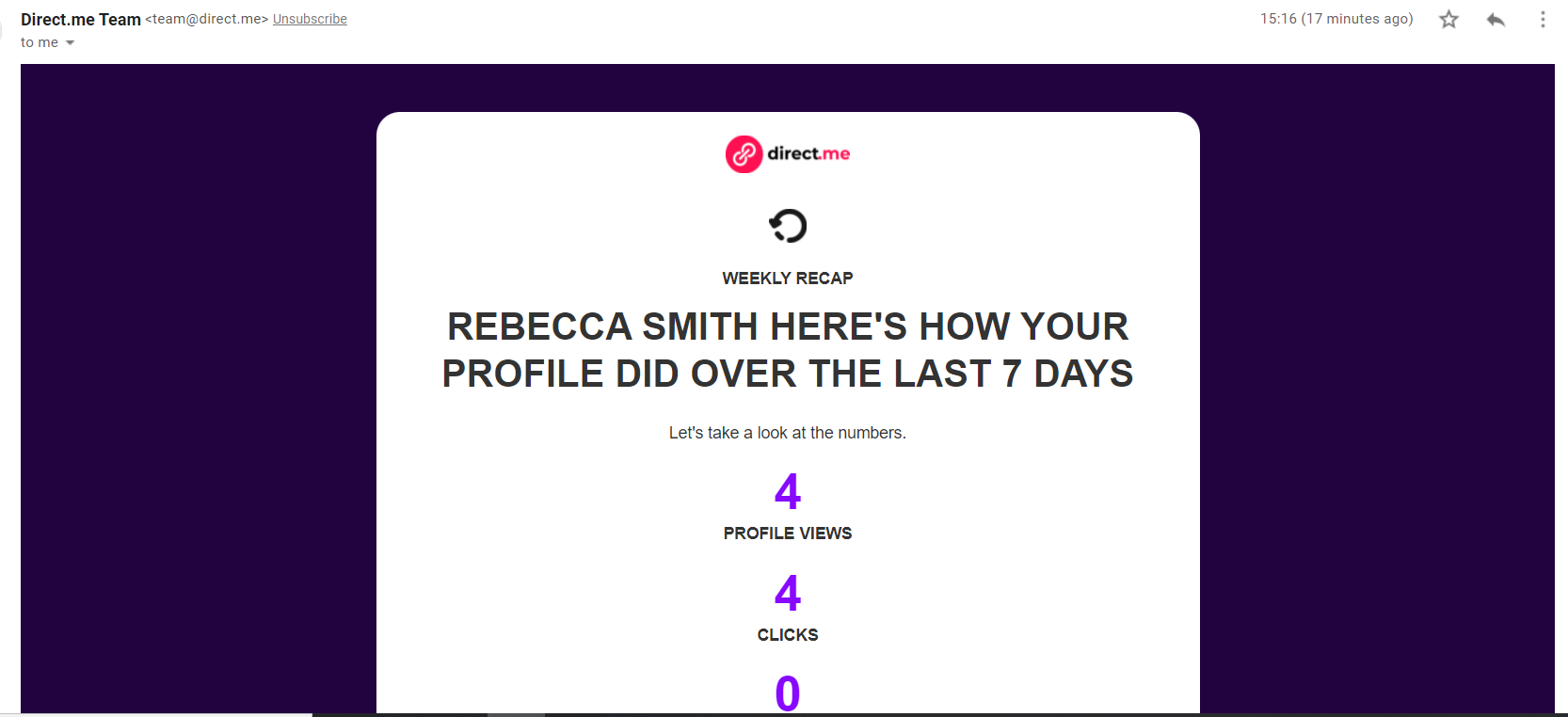Image resolution: width=1568 pixels, height=717 pixels.
Task: Click the circular recap arrow icon
Action: pos(788,226)
